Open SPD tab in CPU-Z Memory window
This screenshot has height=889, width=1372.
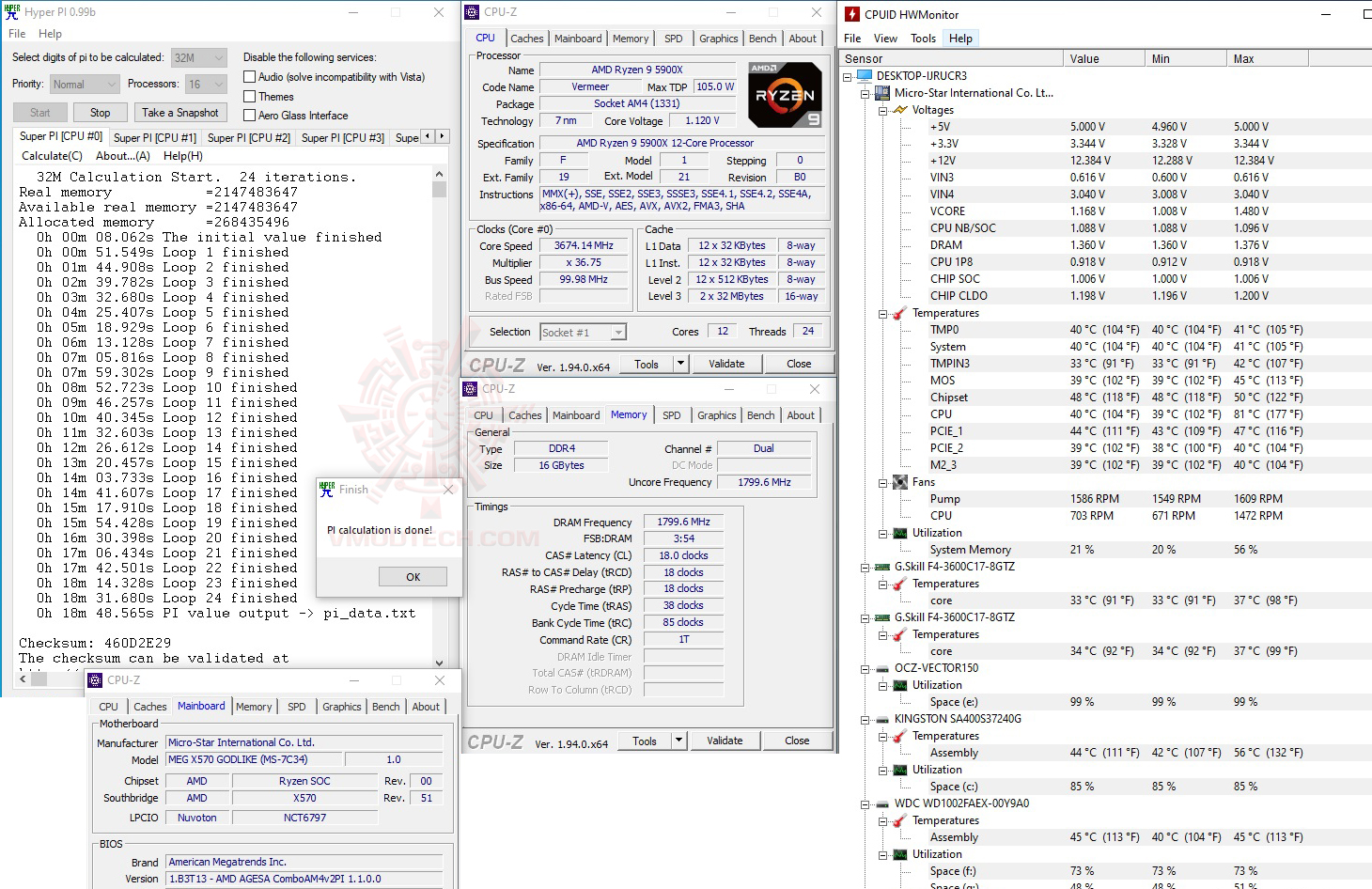pos(671,415)
